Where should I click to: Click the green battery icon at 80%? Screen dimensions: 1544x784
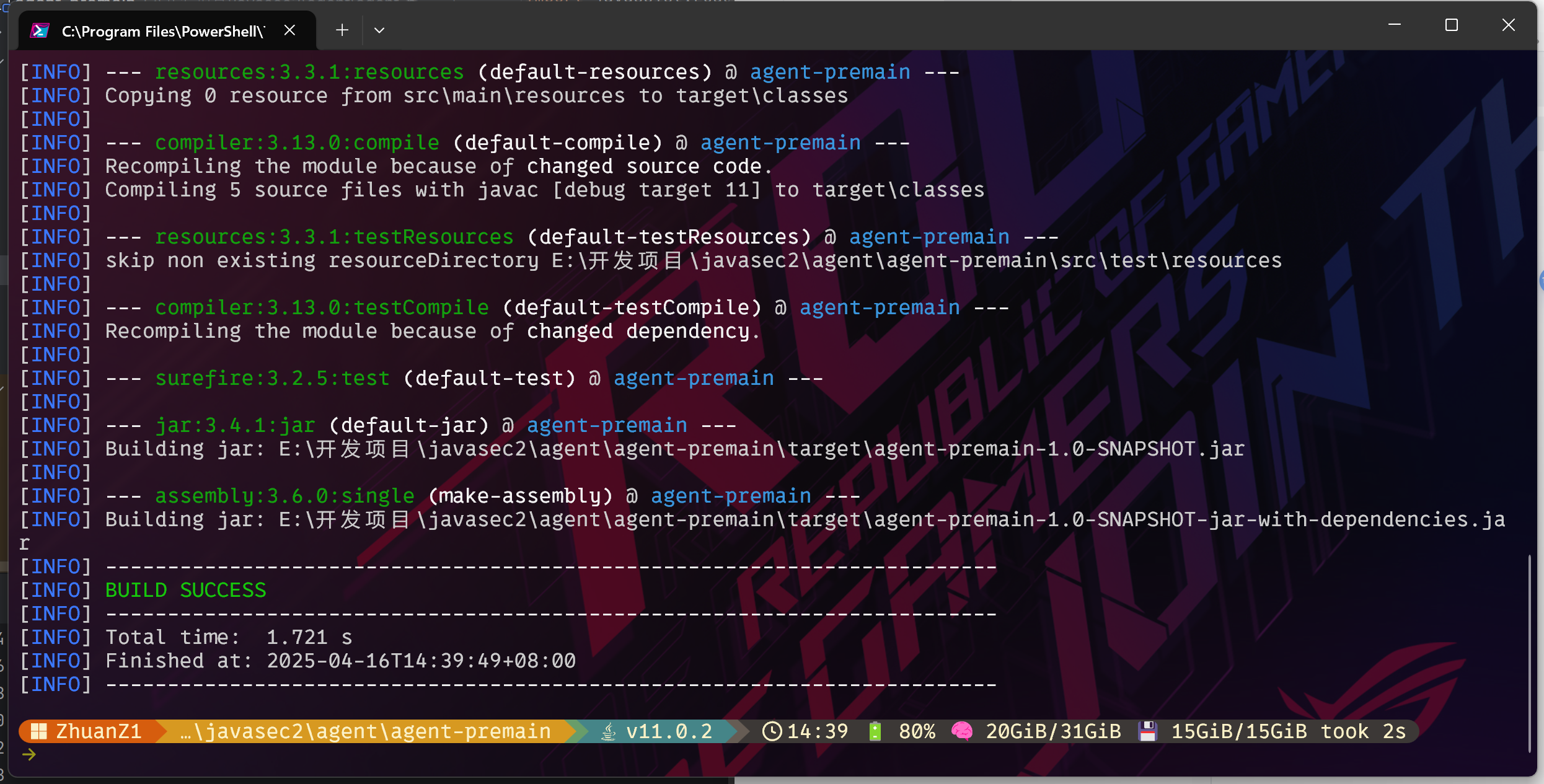click(875, 731)
